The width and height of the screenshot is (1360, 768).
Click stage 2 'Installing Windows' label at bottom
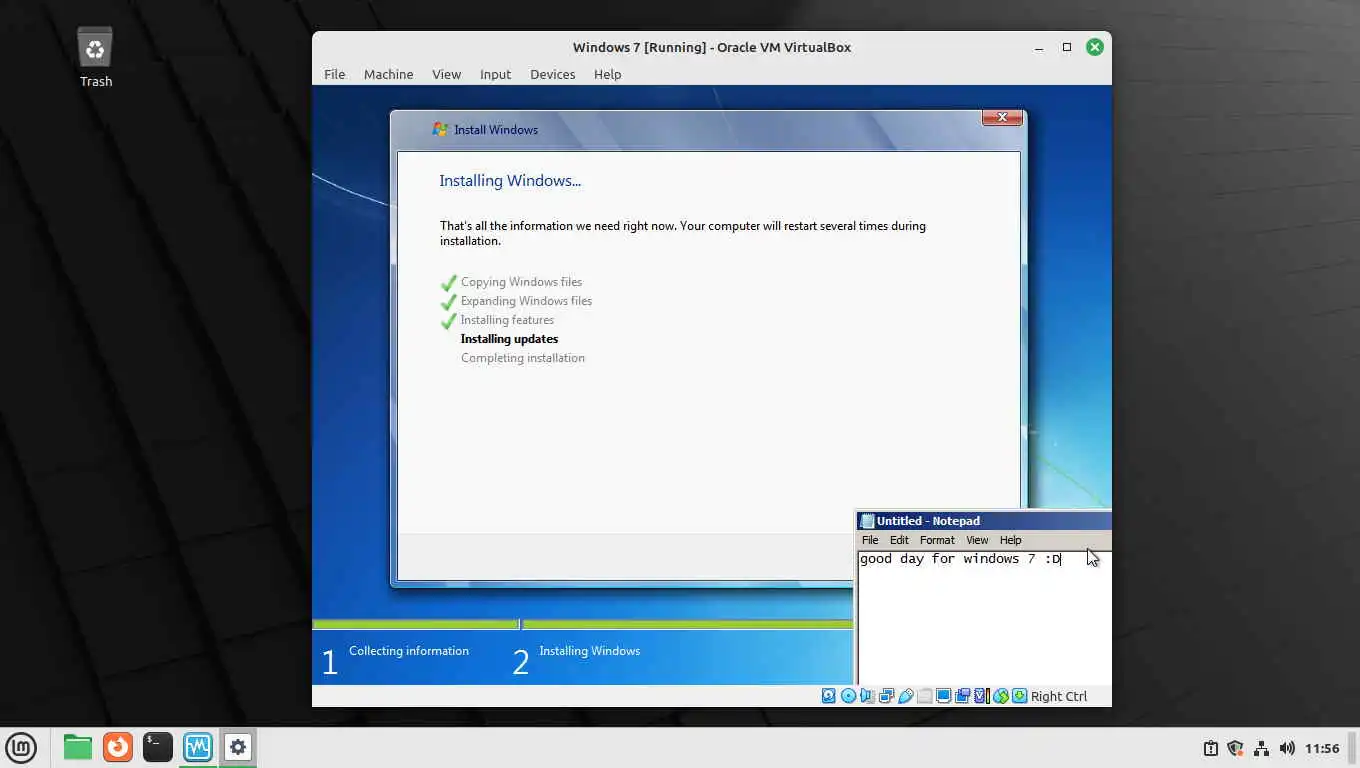589,651
